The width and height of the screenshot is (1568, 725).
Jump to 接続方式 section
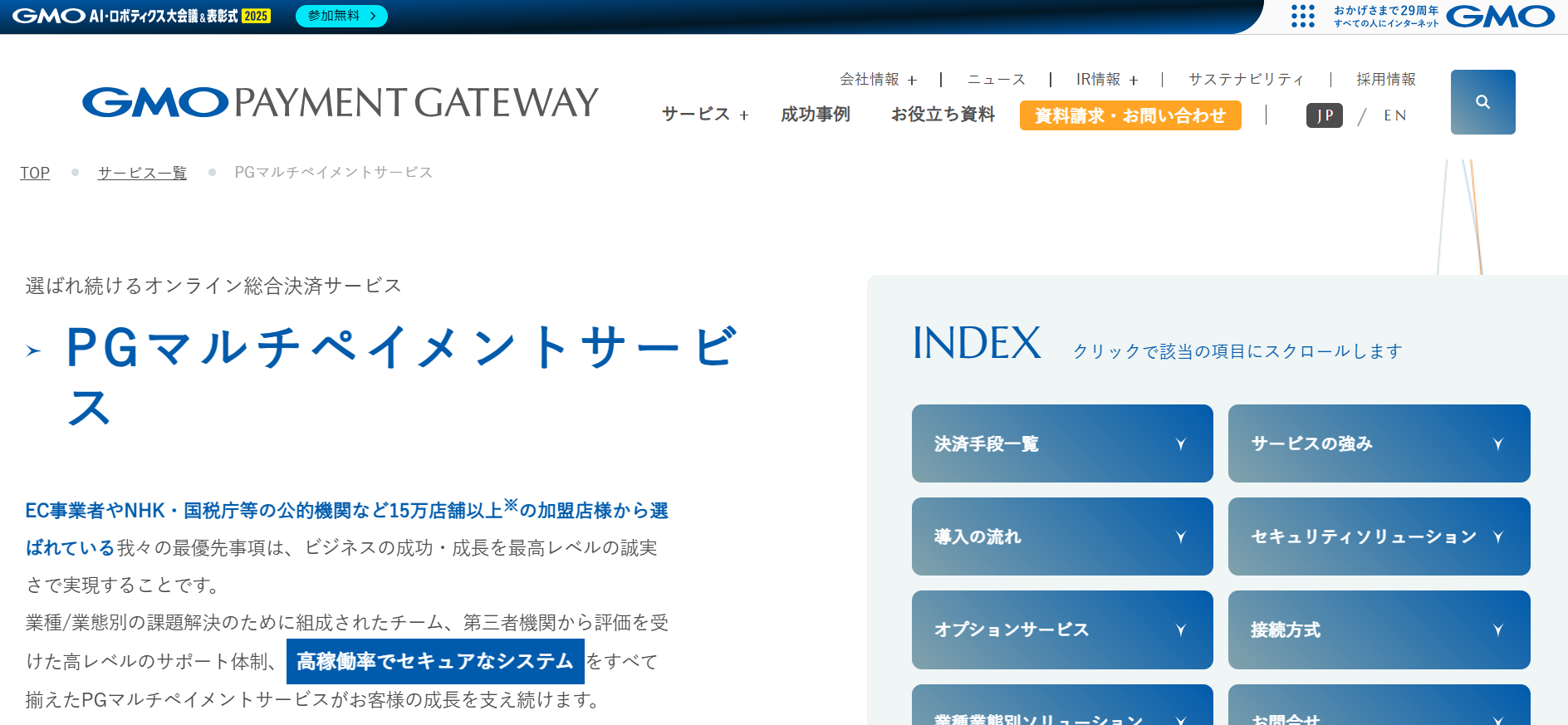(x=1379, y=629)
